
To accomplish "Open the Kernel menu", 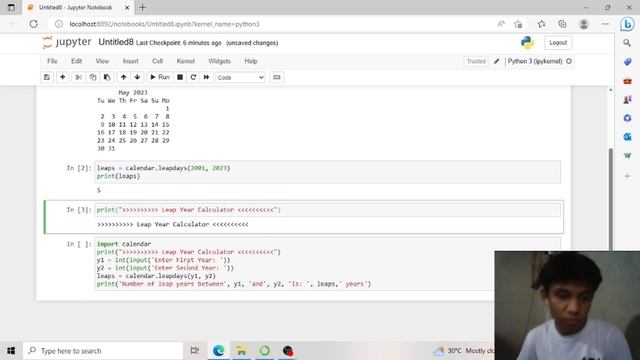I will point(186,61).
